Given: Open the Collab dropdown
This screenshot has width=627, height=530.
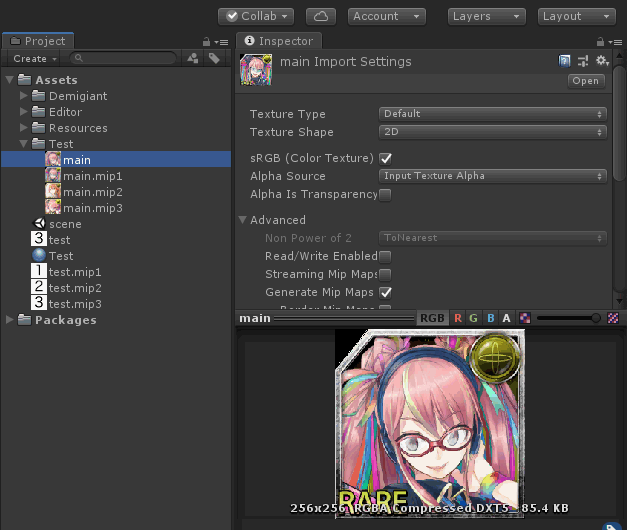Looking at the screenshot, I should tap(256, 16).
